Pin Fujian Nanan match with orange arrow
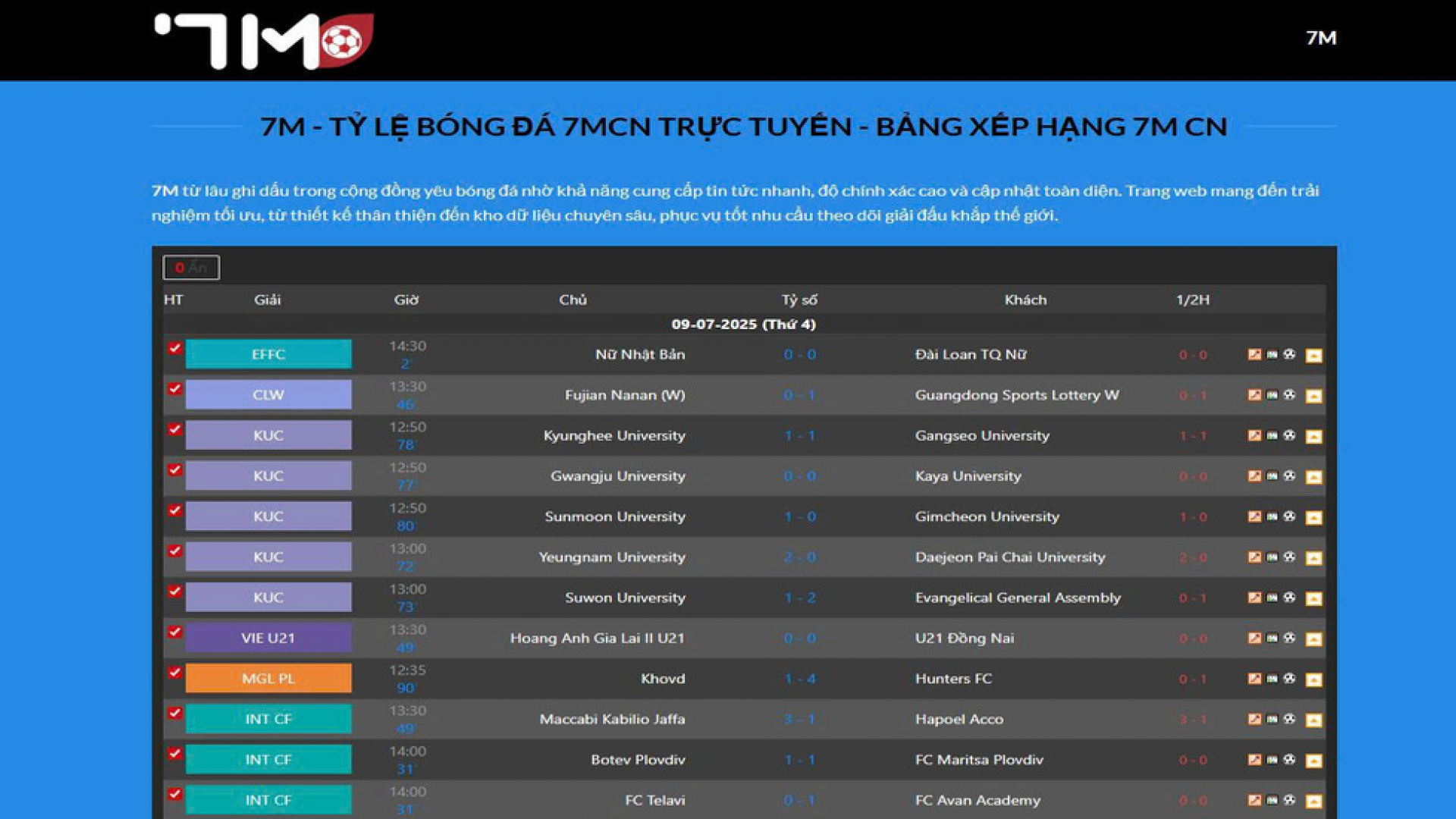The height and width of the screenshot is (819, 1456). pos(1313,396)
